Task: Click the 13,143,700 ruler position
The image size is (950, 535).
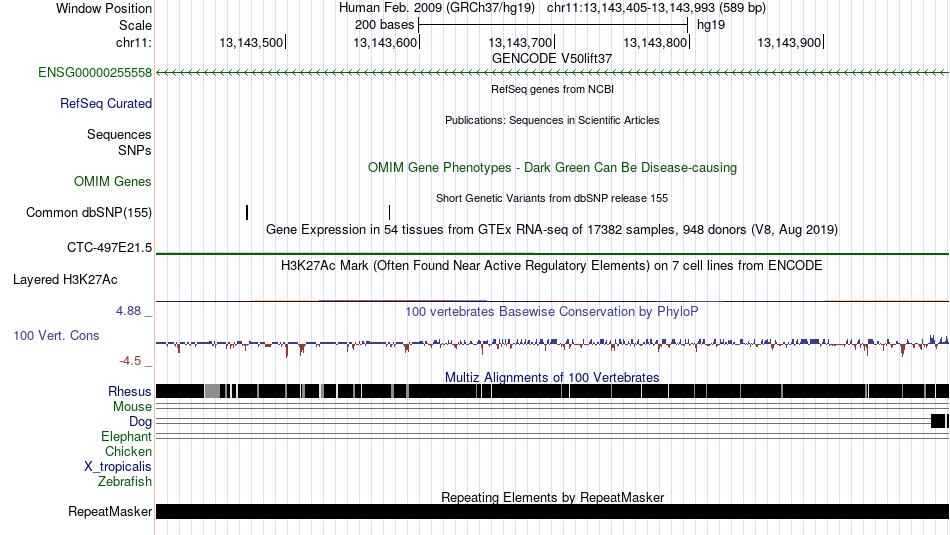Action: click(x=521, y=42)
